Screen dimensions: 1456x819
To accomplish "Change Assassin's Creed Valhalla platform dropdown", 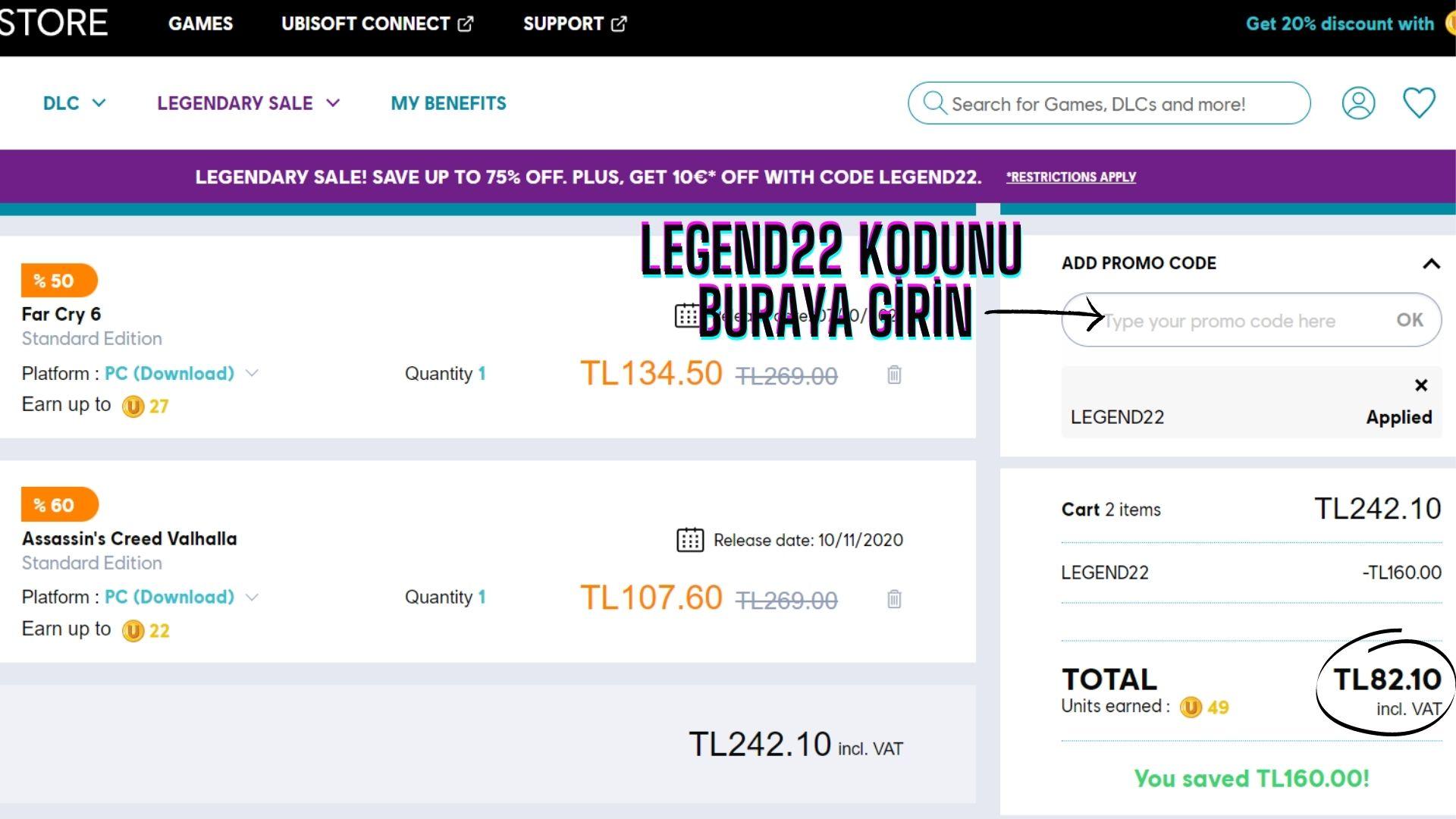I will [180, 598].
